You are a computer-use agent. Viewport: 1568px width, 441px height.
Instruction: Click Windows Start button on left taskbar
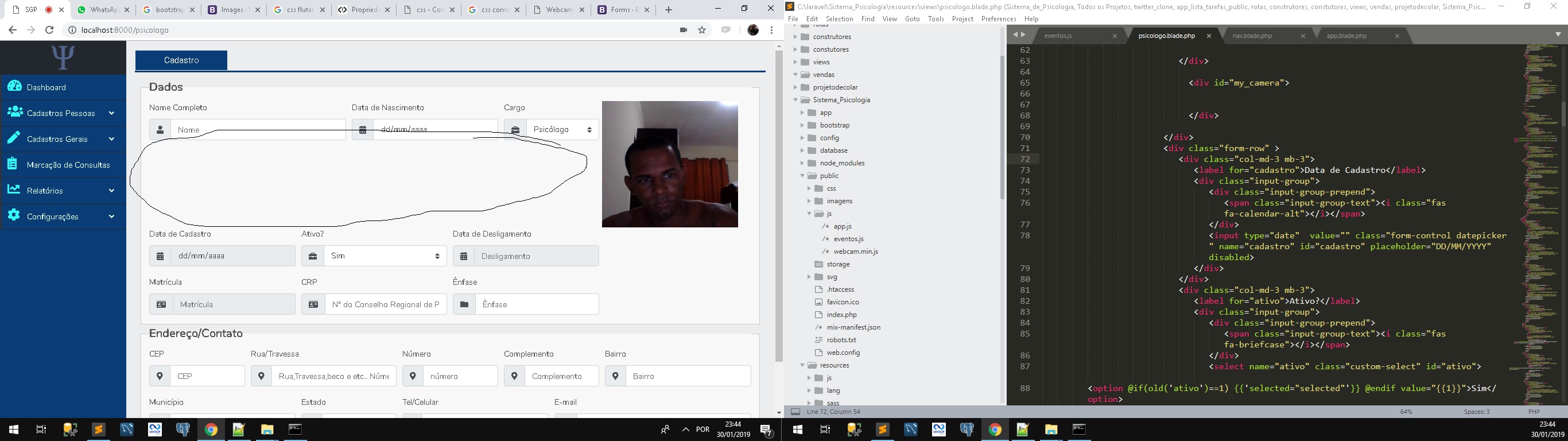point(13,430)
